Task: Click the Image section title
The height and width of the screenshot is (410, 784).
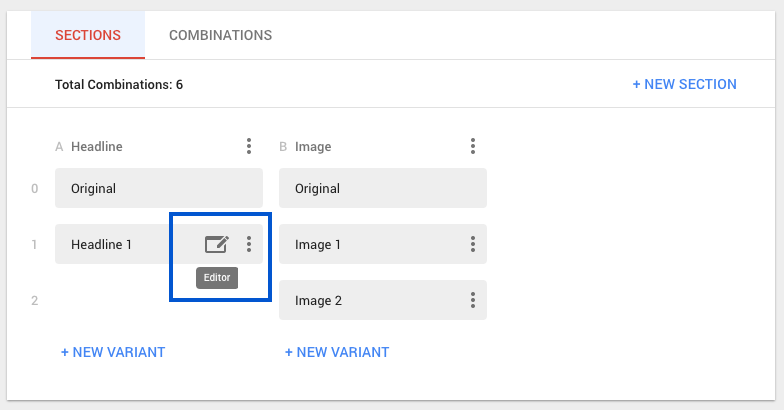Action: coord(313,147)
